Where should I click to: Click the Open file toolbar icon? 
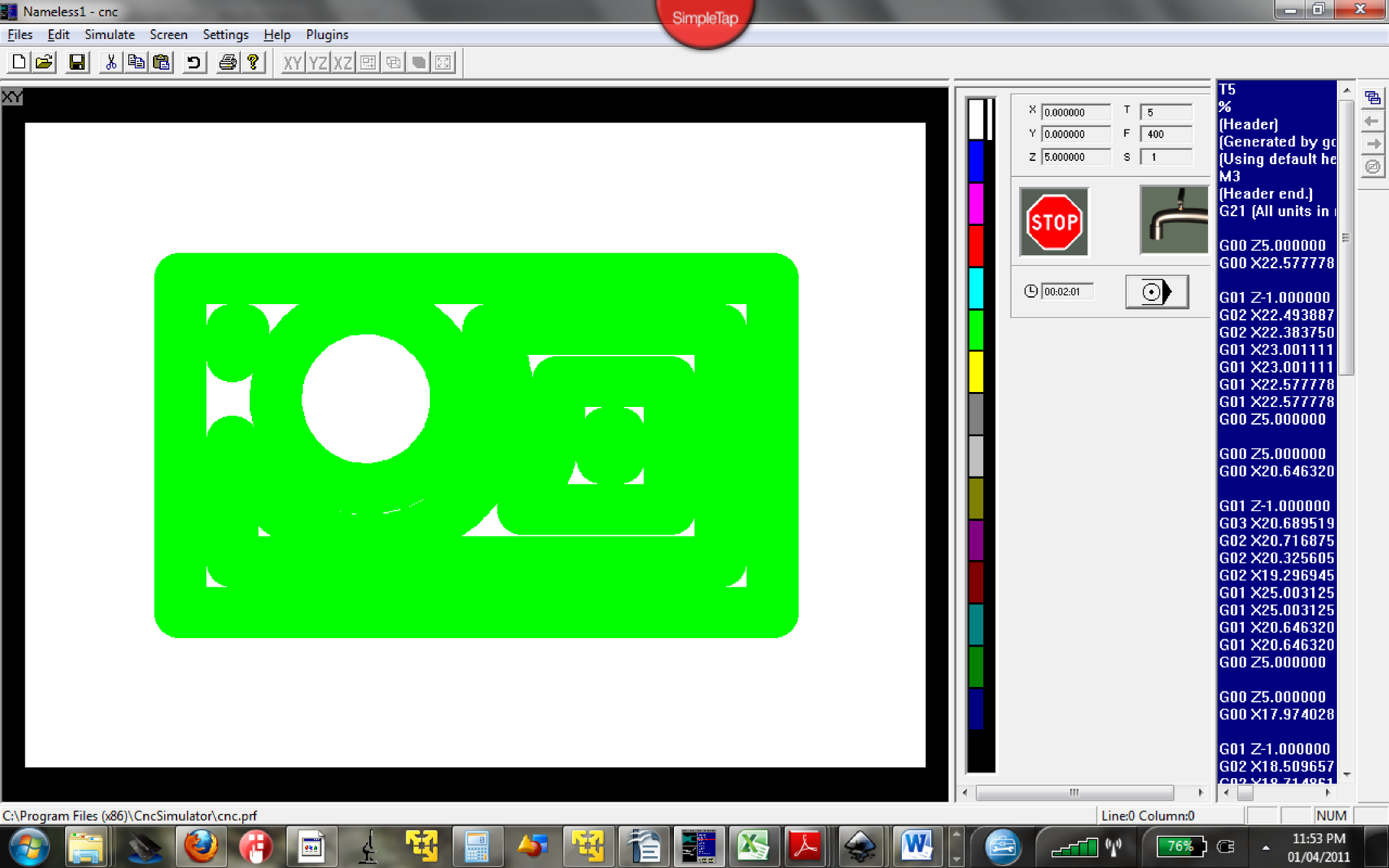pyautogui.click(x=44, y=63)
